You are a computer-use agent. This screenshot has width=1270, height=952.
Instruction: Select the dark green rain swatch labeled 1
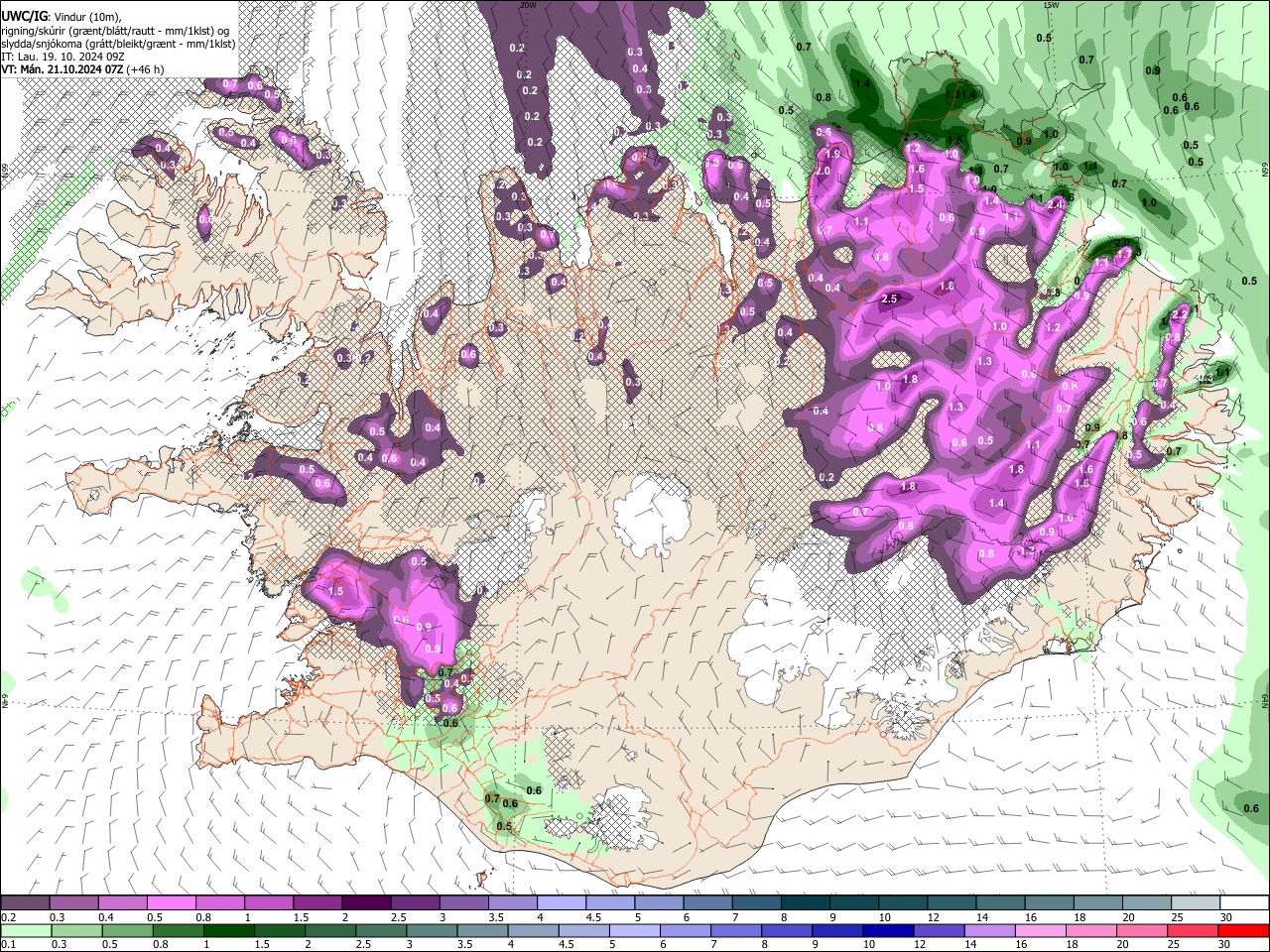tap(228, 931)
